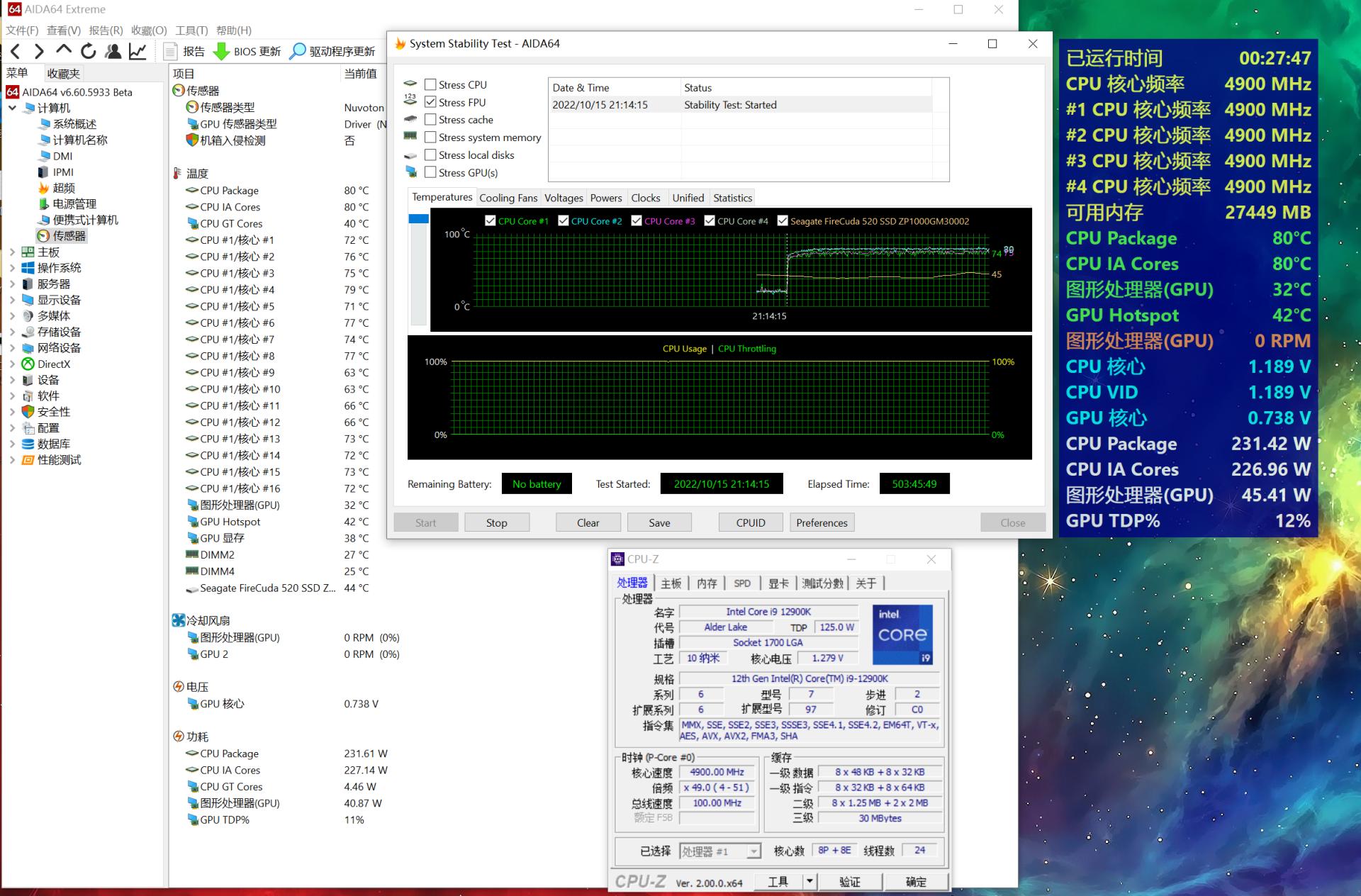Click the Preferences button

(821, 522)
